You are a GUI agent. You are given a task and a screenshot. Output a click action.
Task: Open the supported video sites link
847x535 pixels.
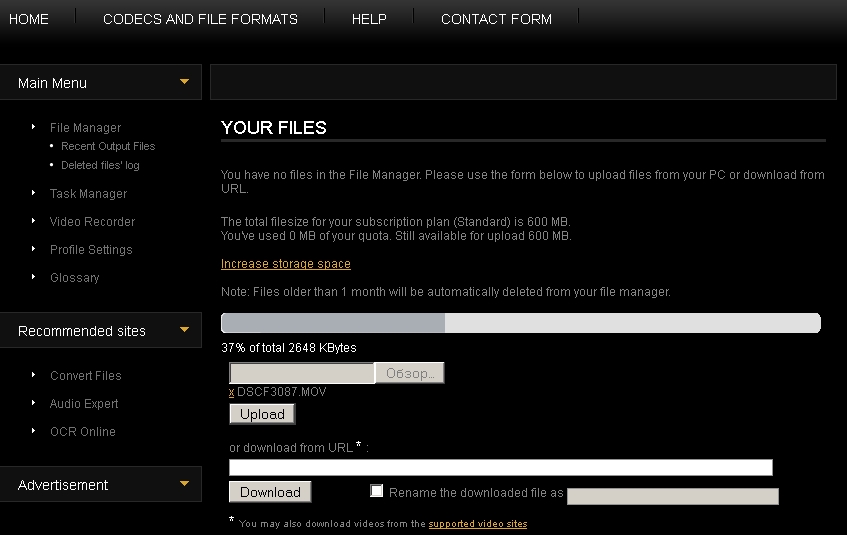click(x=478, y=524)
